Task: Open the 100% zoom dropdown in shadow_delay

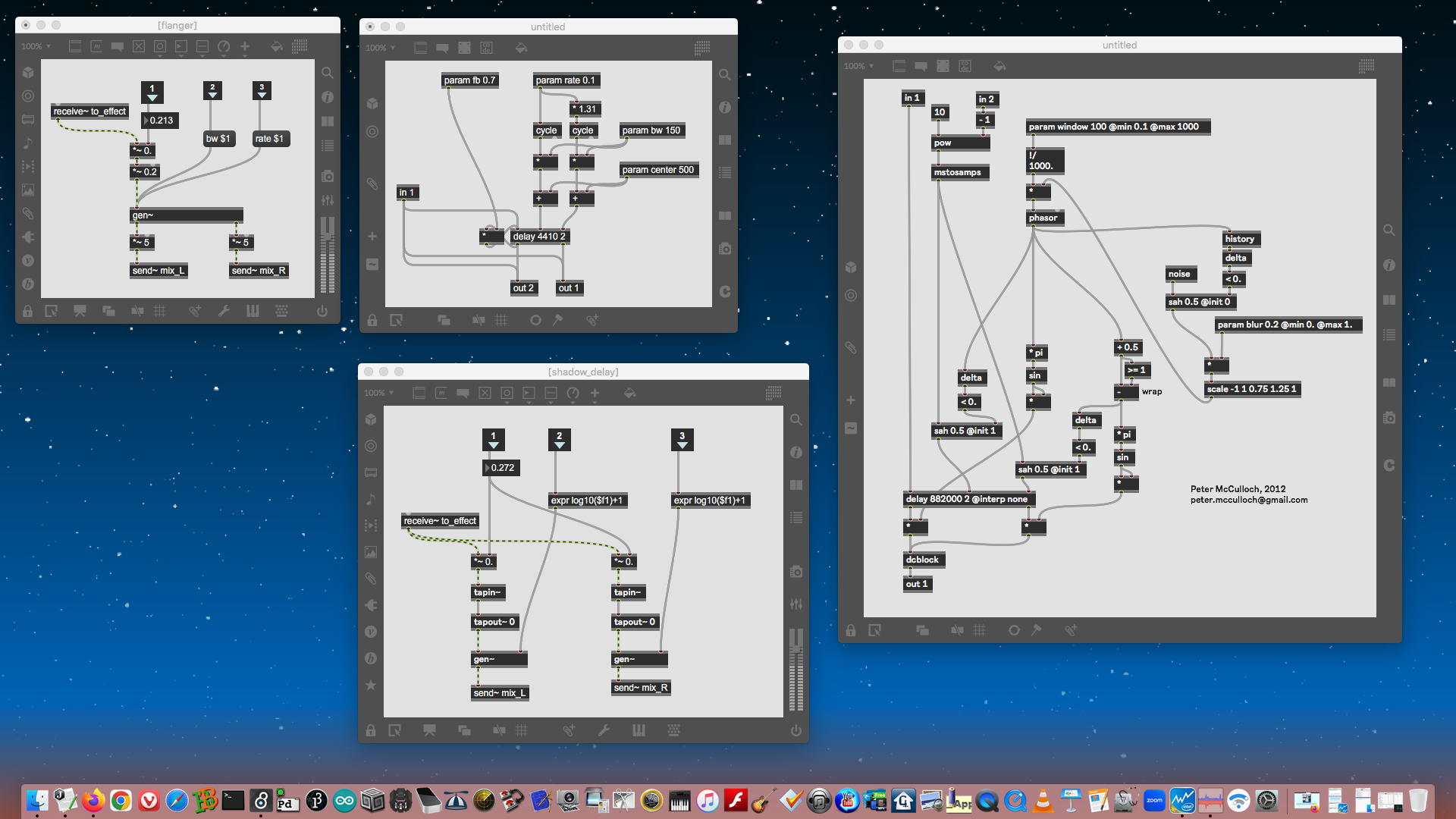Action: pyautogui.click(x=378, y=393)
